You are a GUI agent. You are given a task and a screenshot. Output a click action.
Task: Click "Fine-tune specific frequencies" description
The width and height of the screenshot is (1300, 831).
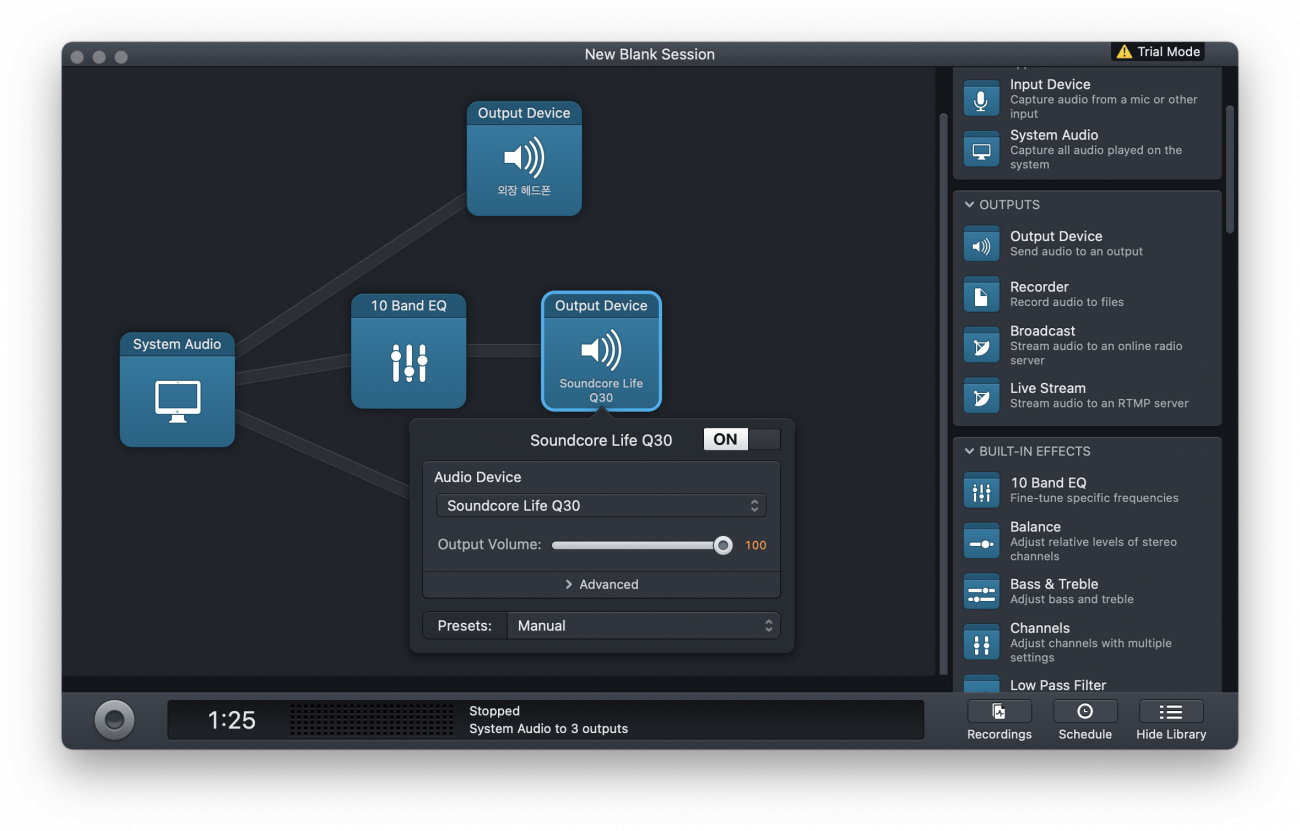tap(1094, 498)
